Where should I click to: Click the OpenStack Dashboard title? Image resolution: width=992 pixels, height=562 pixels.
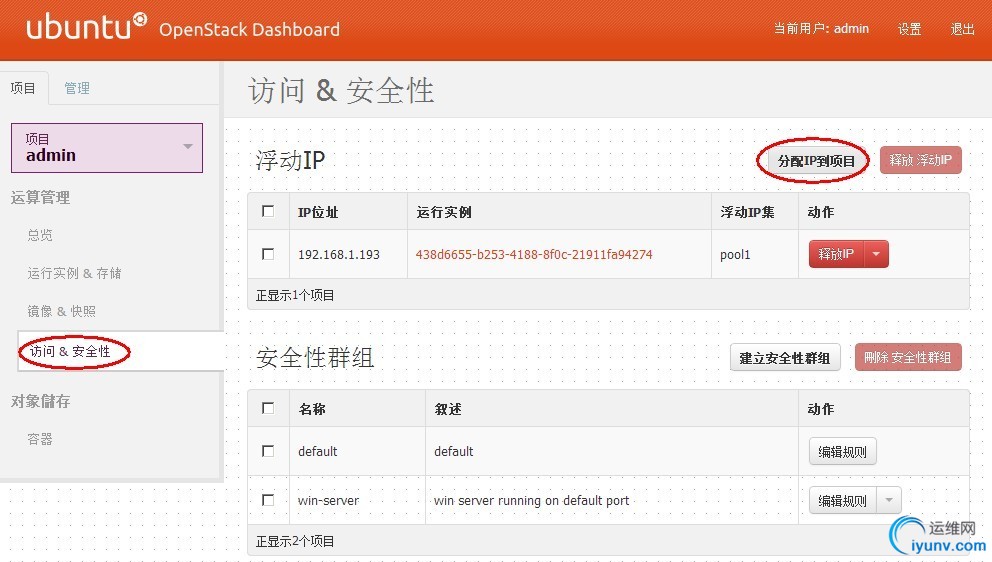click(x=249, y=30)
